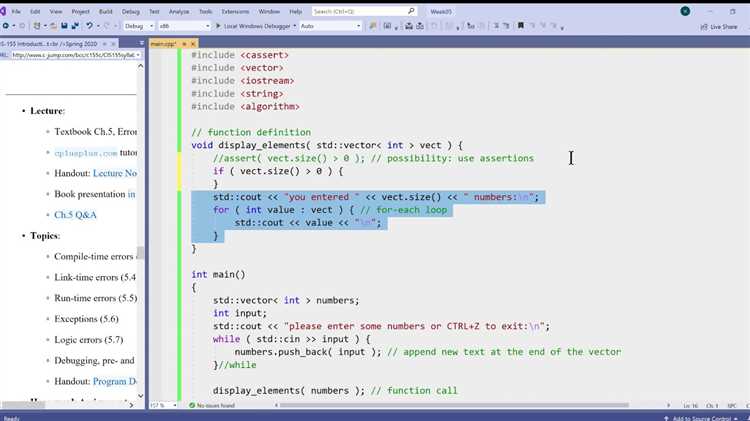Image resolution: width=750 pixels, height=421 pixels.
Task: Click the web panel vertical scrollbar thumb
Action: (140, 252)
